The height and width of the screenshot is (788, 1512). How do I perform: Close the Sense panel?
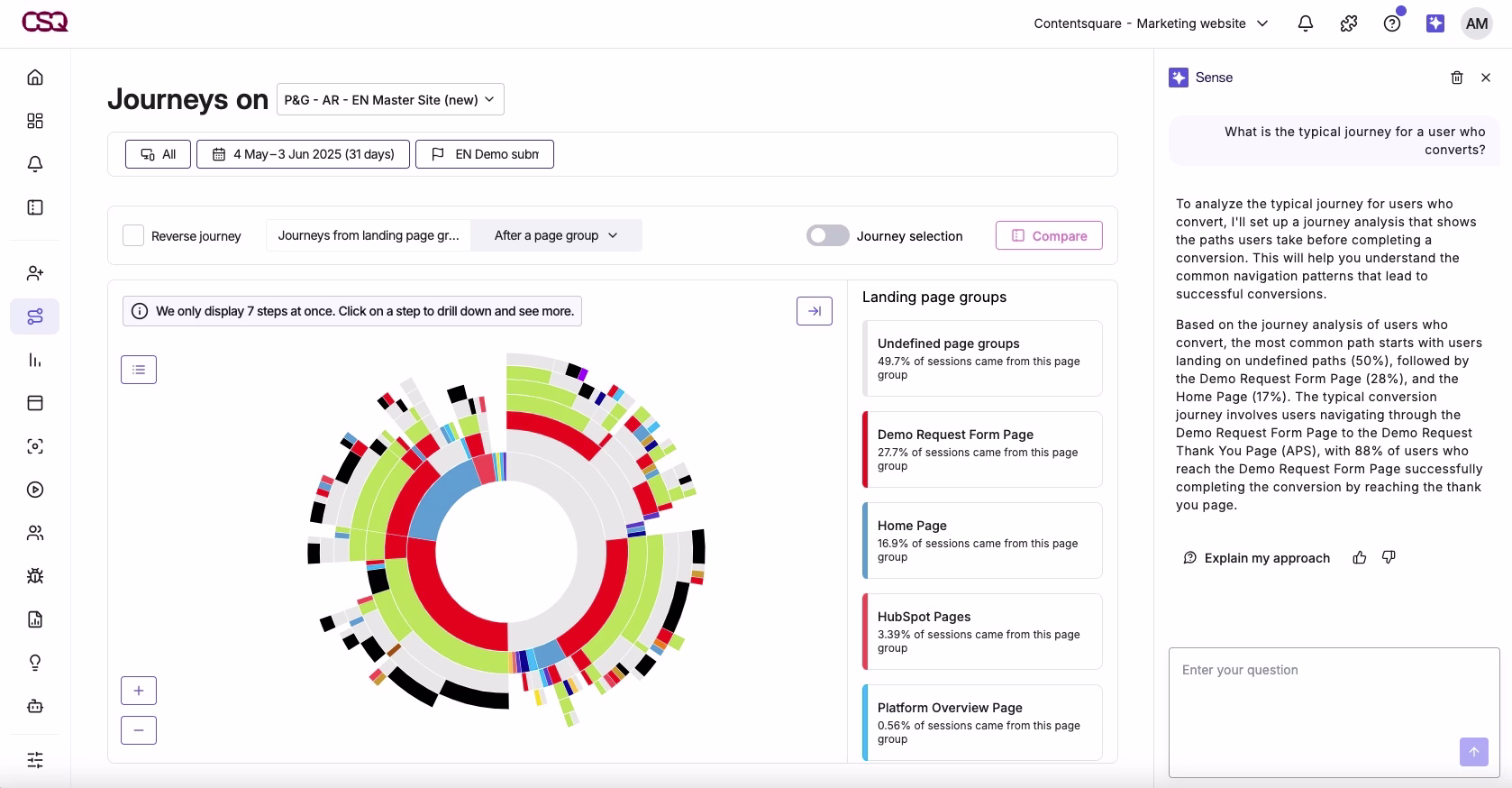coord(1486,78)
